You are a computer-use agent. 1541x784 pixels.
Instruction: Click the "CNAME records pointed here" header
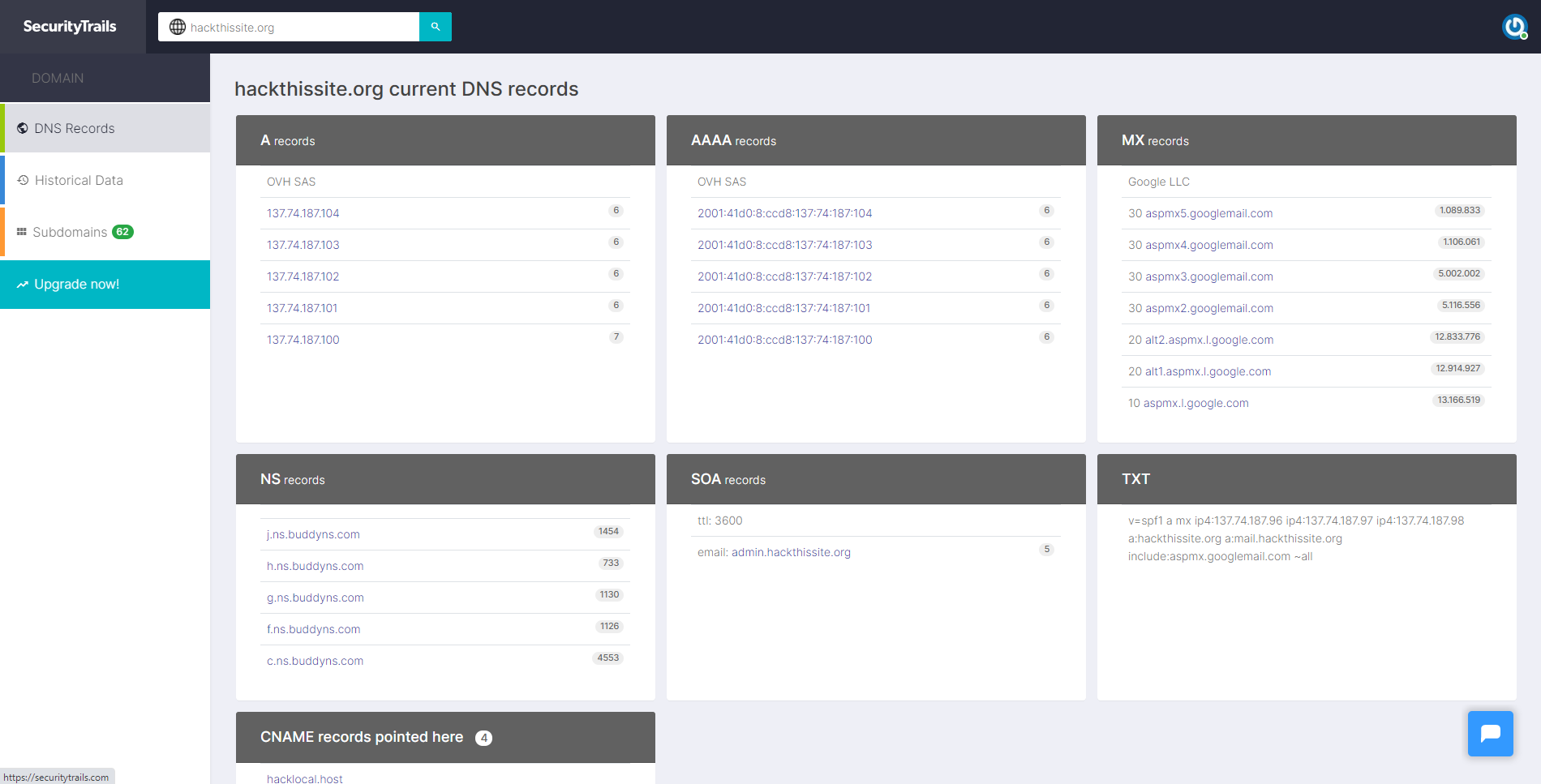445,737
